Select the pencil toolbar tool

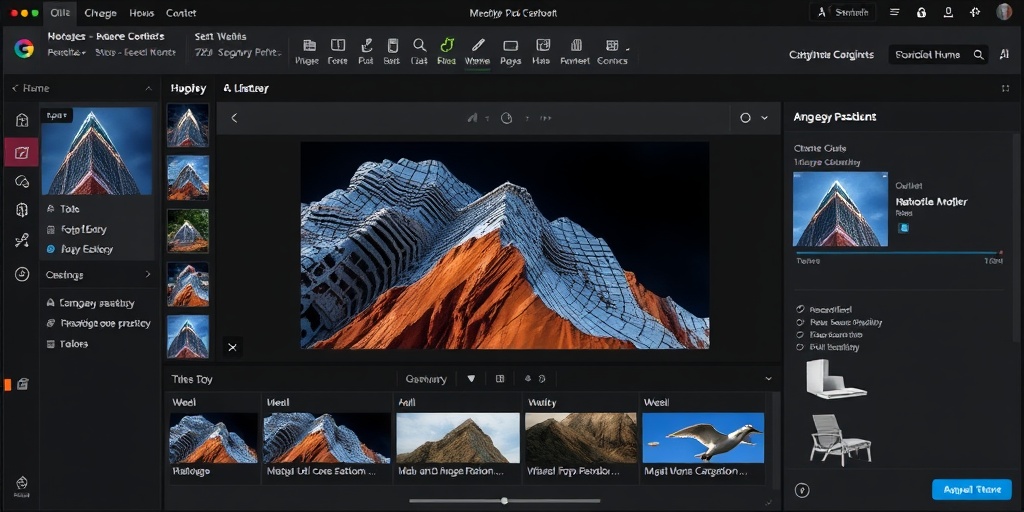[478, 45]
